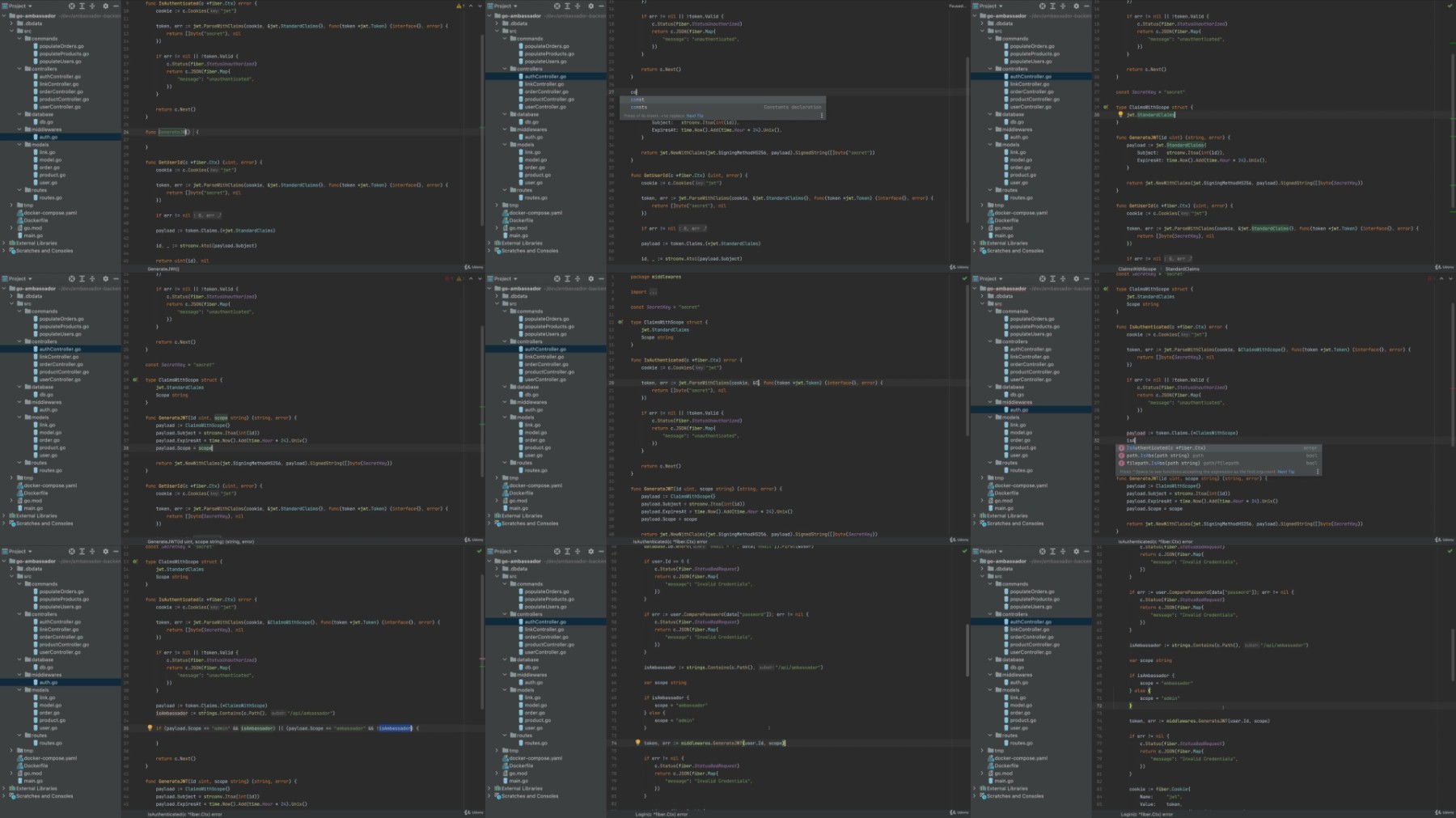
Task: Click next highlighted error arrow in middle-right editor
Action: click(1450, 279)
